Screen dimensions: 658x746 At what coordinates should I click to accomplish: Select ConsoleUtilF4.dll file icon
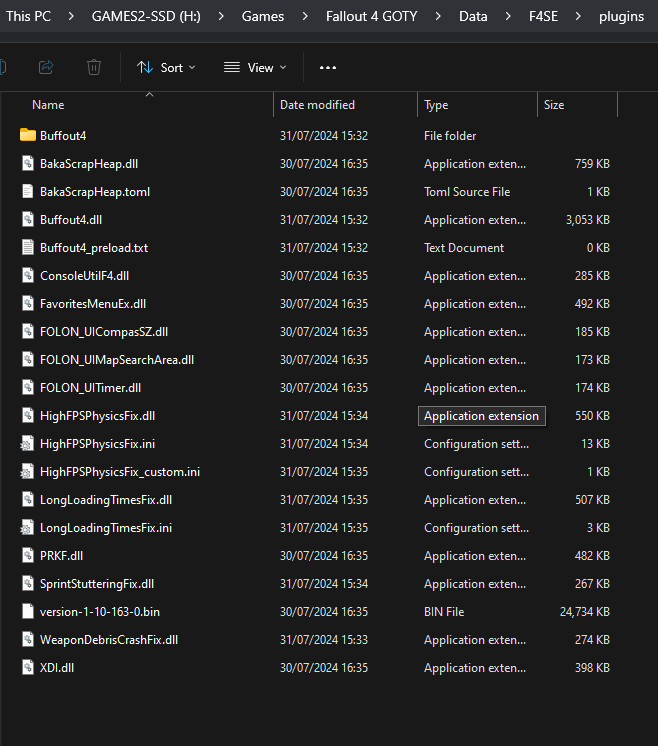click(x=28, y=275)
